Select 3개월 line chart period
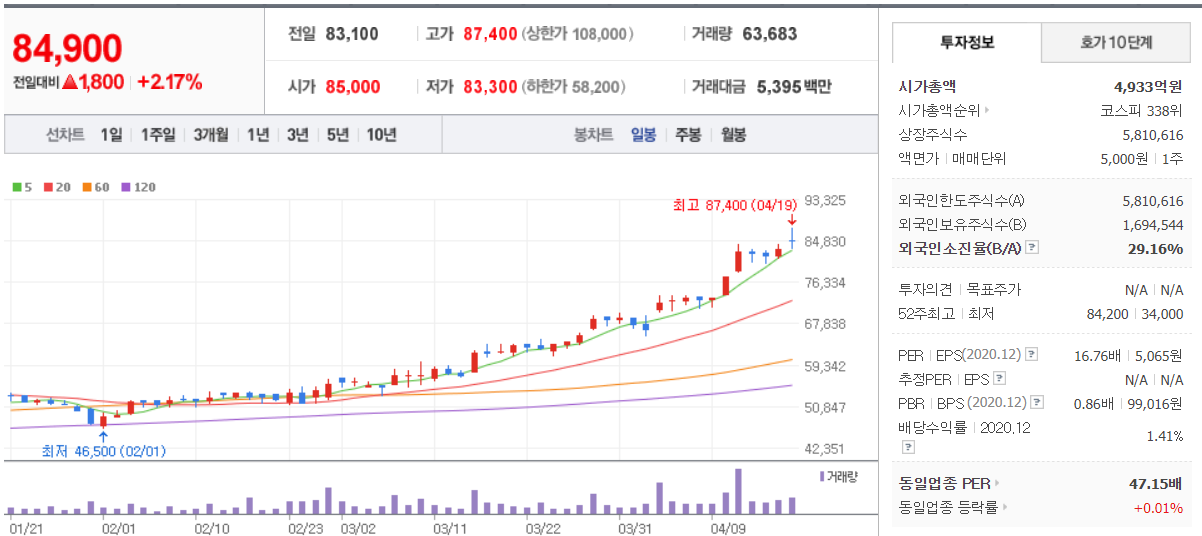Viewport: 1202px width, 536px height. click(211, 135)
